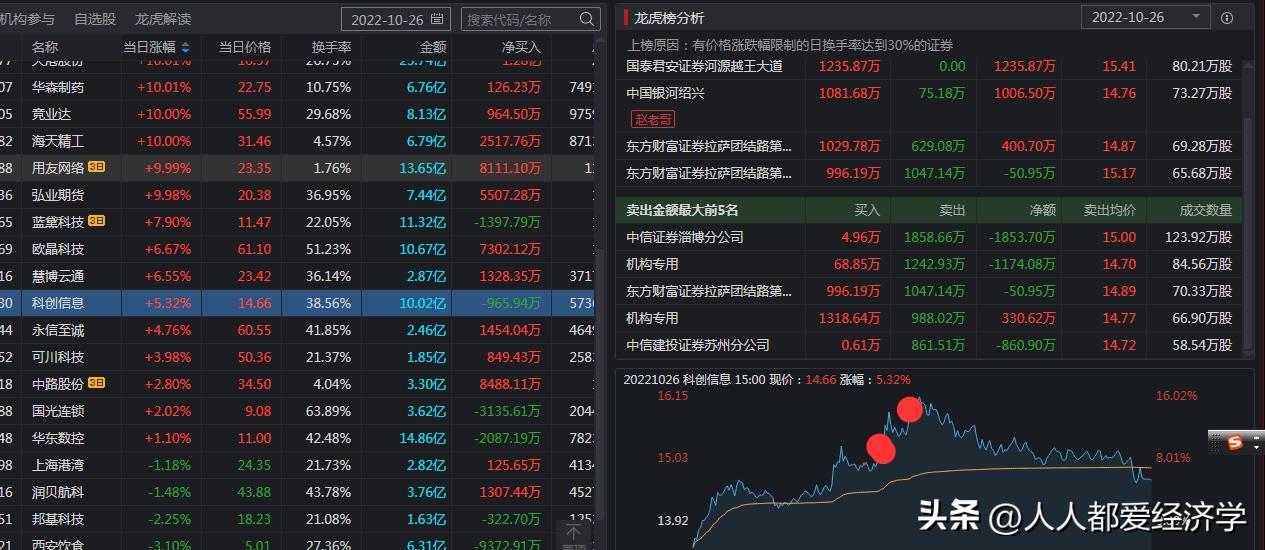1265x550 pixels.
Task: Click the 3日 badge next to 蓝黛科技
Action: click(96, 221)
